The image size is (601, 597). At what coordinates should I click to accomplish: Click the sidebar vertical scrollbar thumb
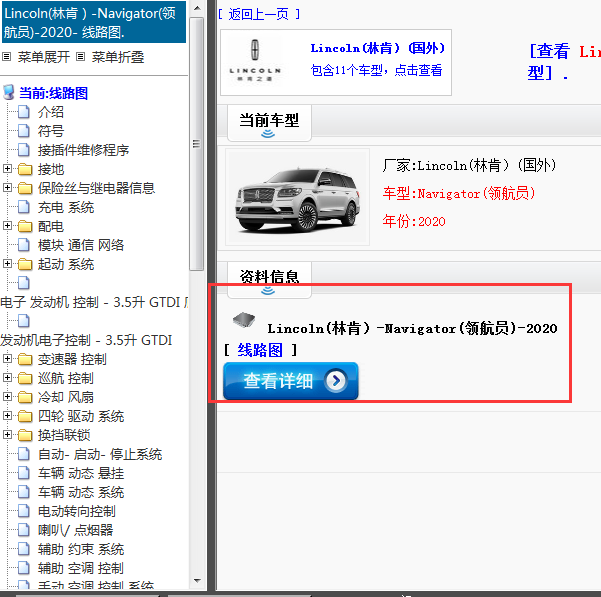197,144
